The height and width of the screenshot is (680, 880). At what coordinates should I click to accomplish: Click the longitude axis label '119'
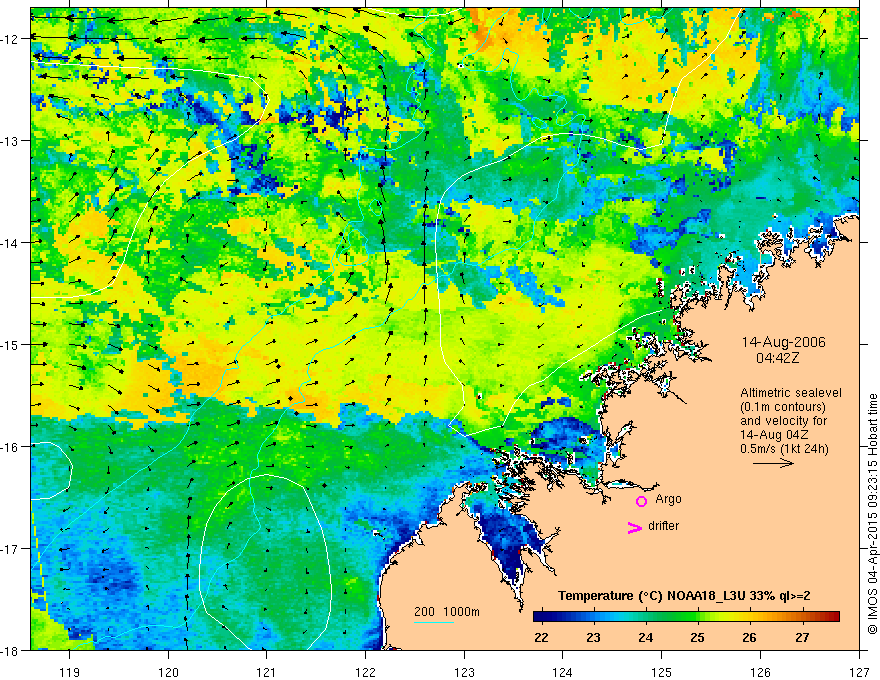70,672
